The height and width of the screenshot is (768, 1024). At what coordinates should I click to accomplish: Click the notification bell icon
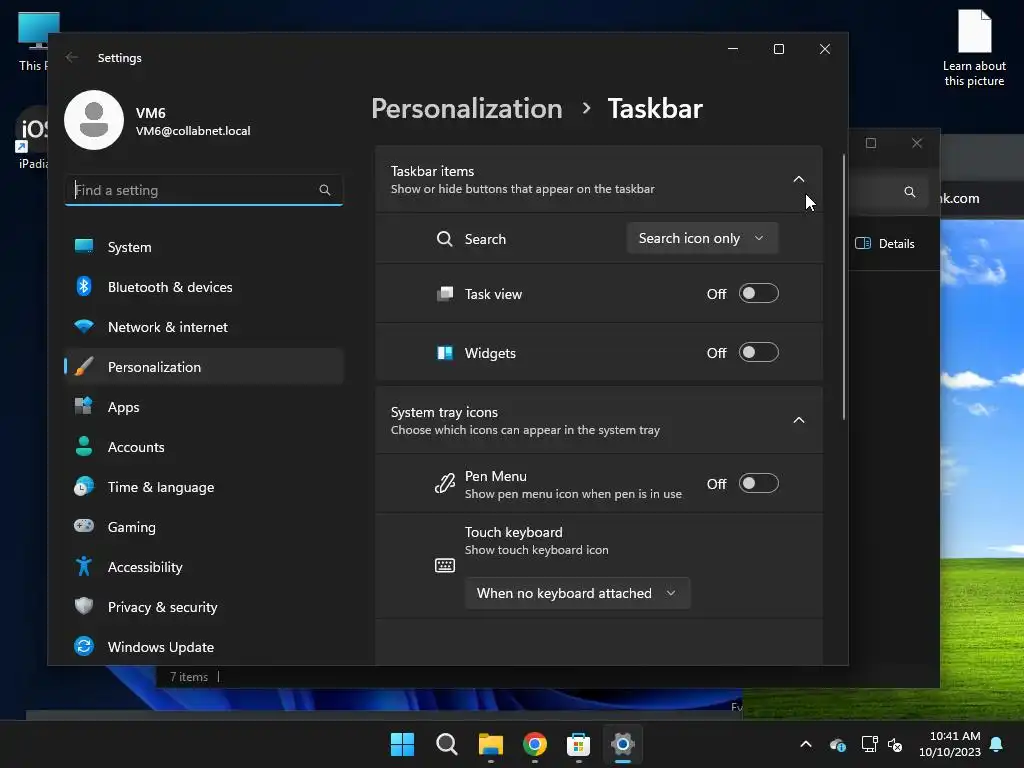point(996,744)
